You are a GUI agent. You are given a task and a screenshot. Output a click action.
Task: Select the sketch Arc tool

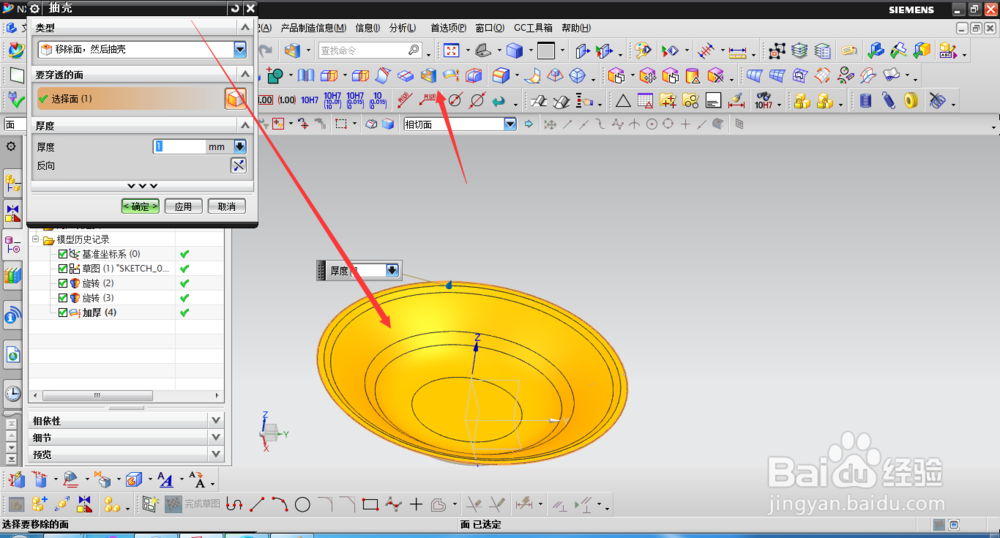[x=279, y=505]
